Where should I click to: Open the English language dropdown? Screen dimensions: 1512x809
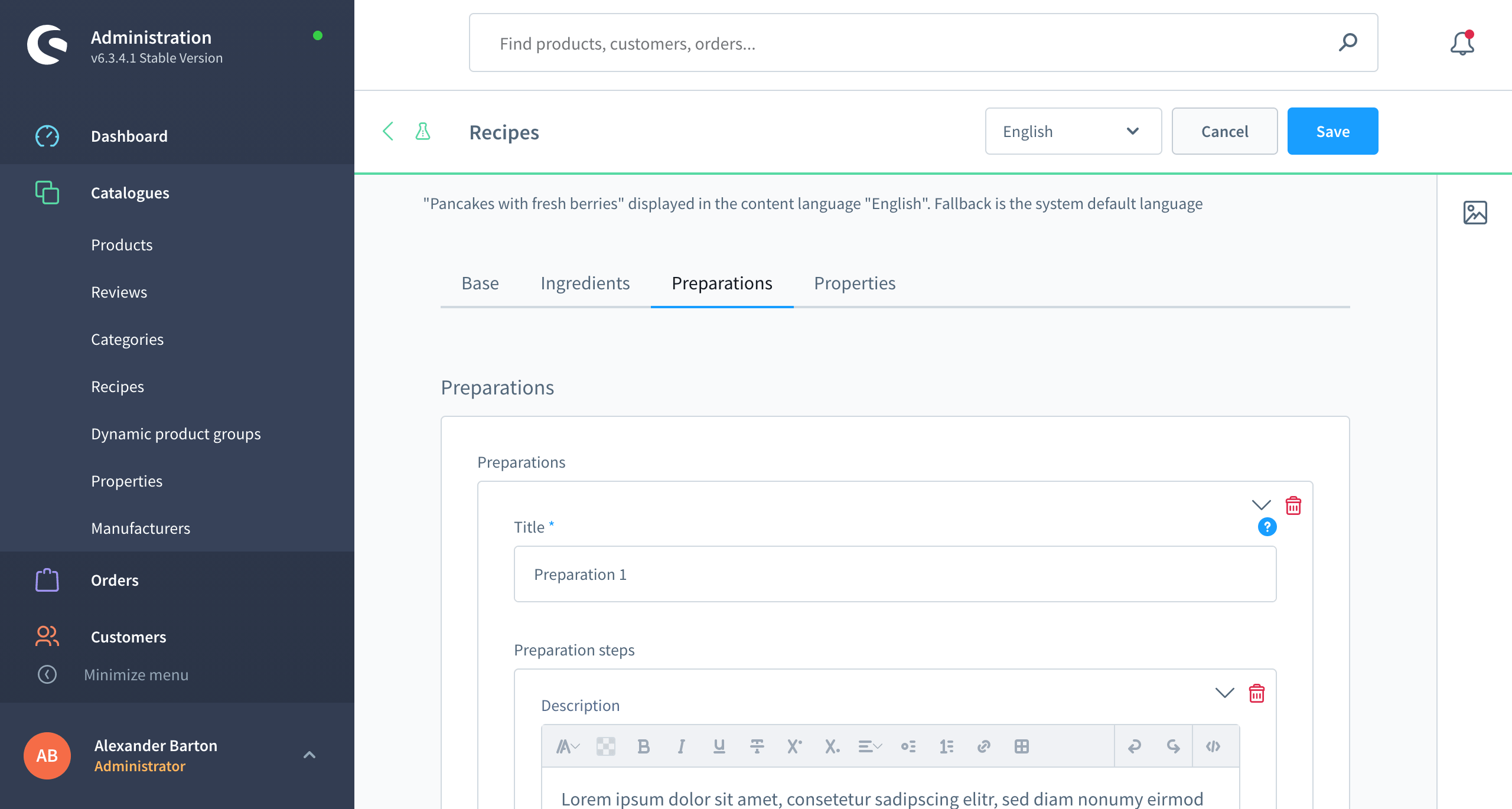coord(1073,131)
